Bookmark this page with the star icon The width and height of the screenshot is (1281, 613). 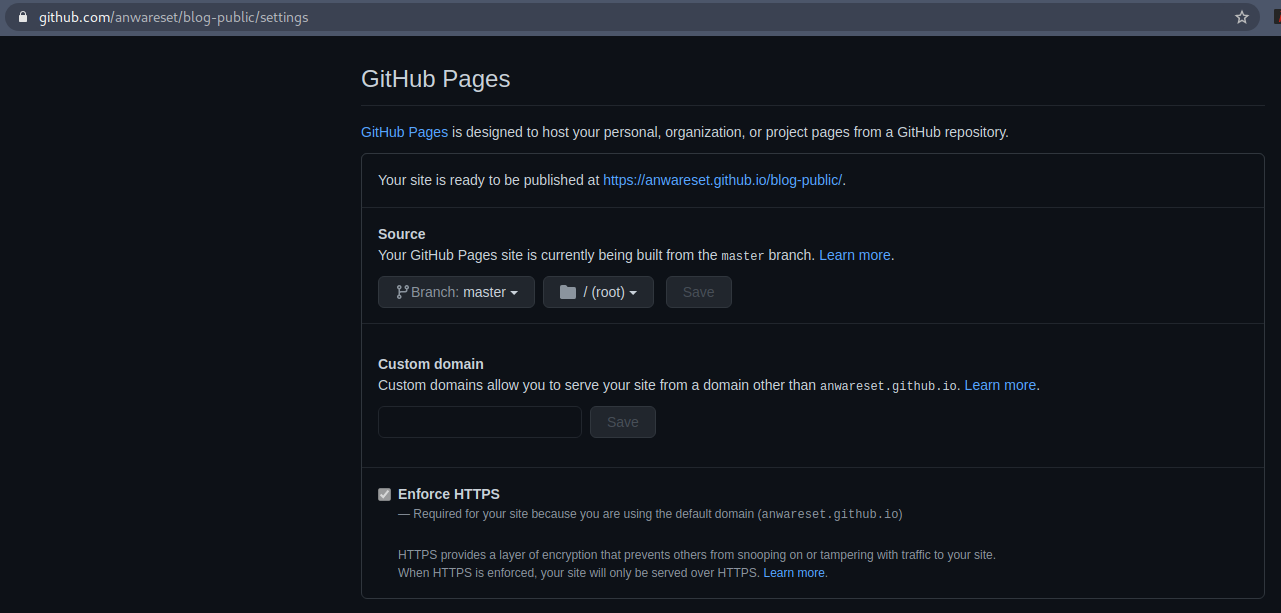(x=1242, y=17)
